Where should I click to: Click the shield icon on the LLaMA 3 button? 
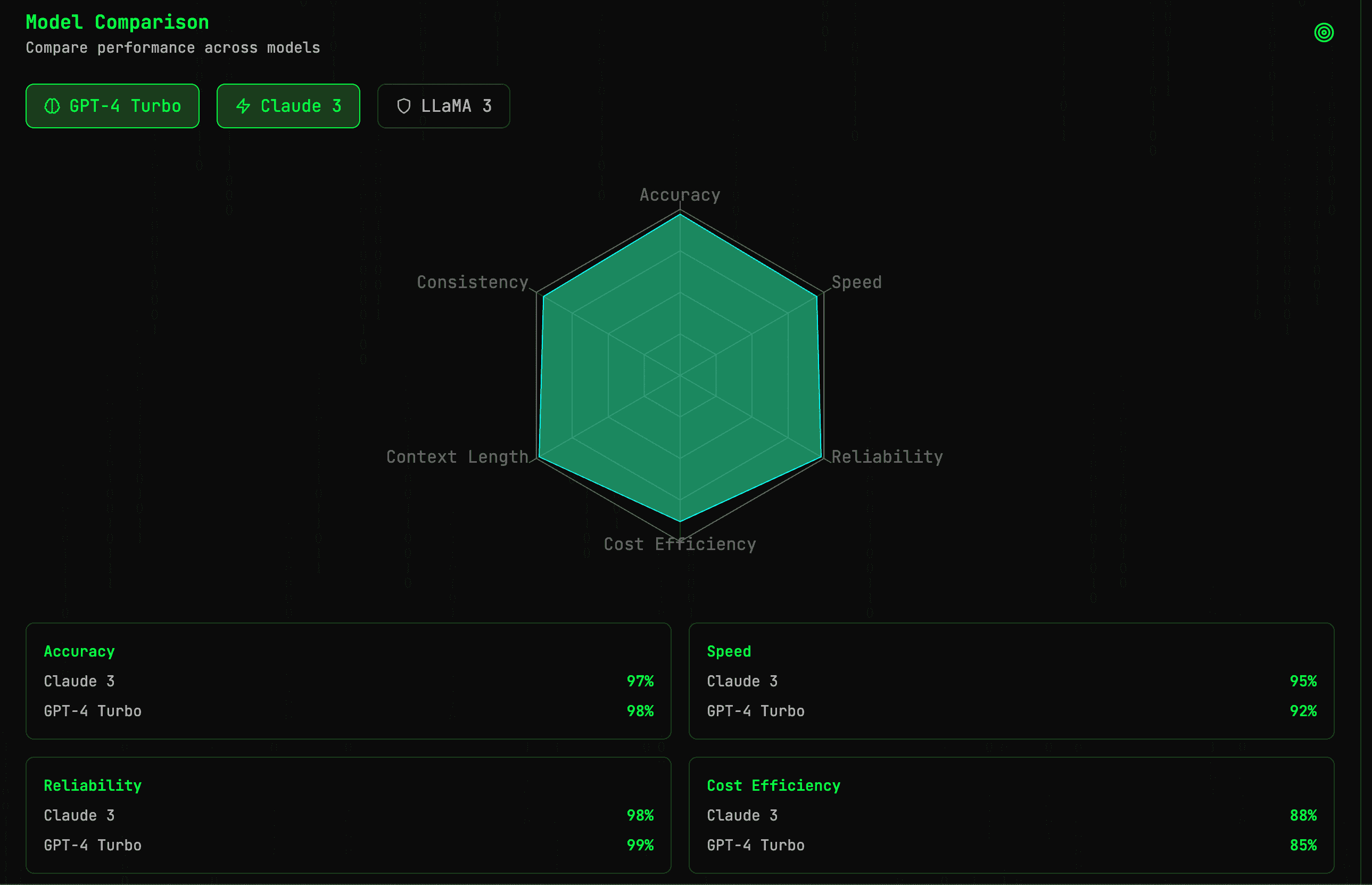(x=404, y=106)
